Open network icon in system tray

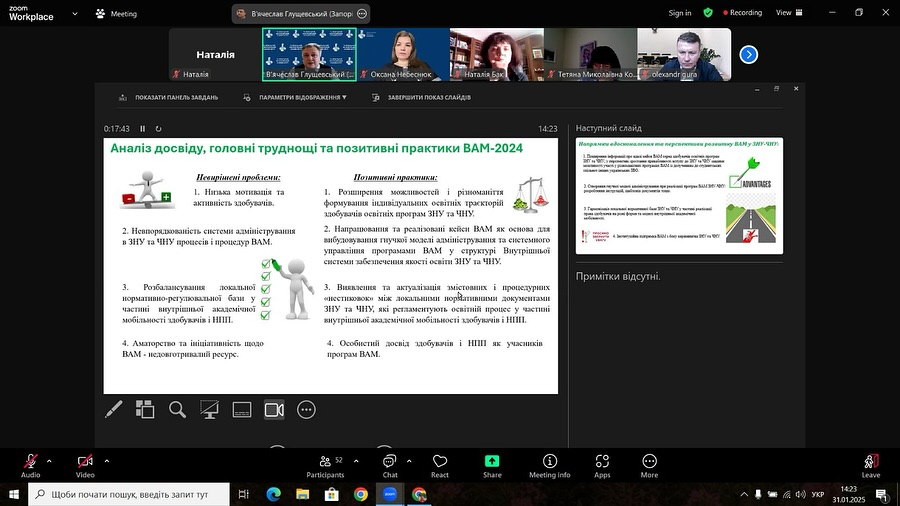point(786,494)
